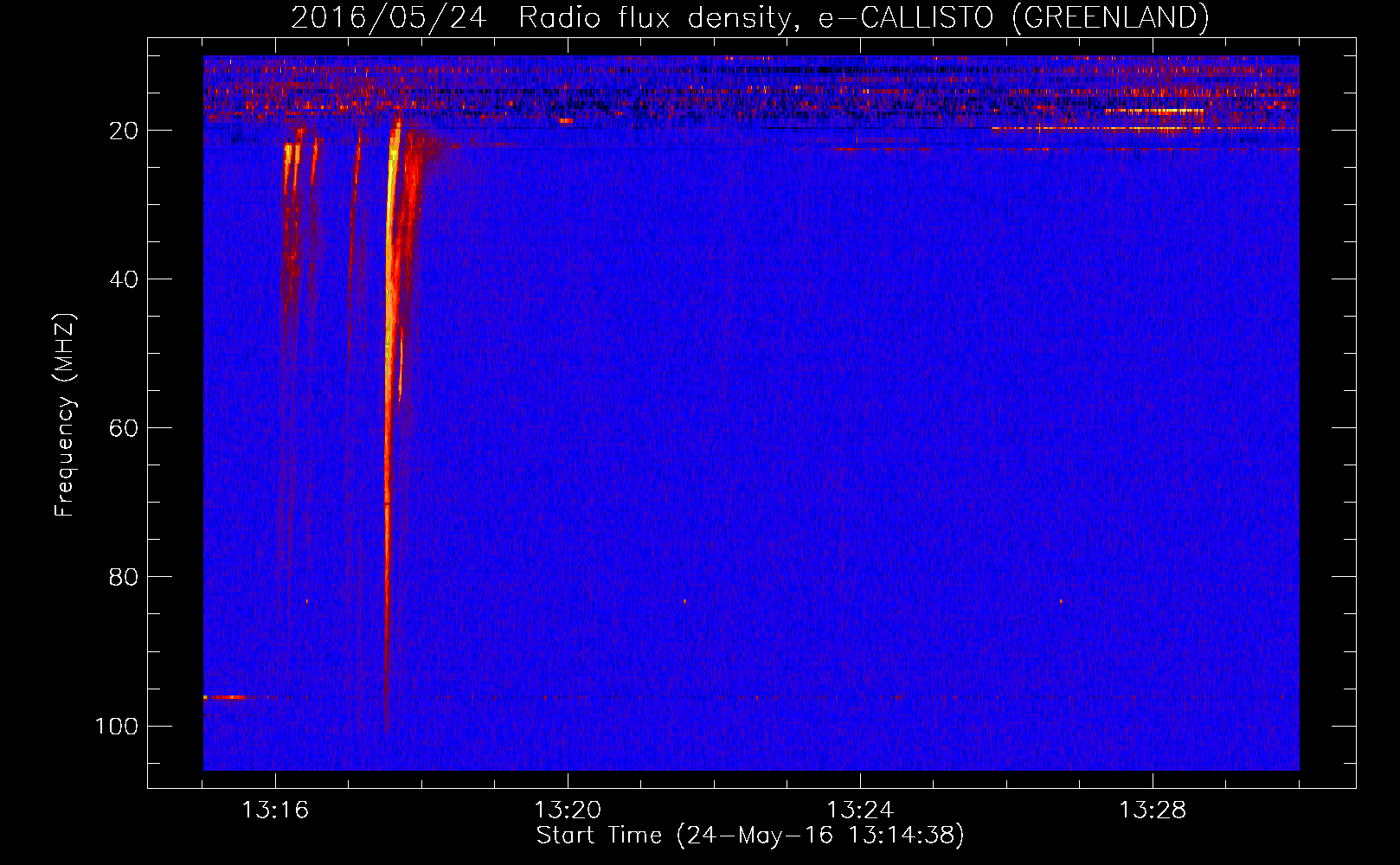This screenshot has height=865, width=1400.
Task: Click the "Frequency (MHZ)" y-axis label
Action: tap(65, 414)
